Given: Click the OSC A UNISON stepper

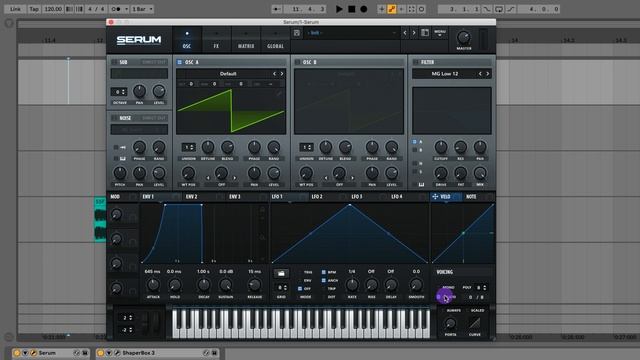Looking at the screenshot, I should point(188,147).
